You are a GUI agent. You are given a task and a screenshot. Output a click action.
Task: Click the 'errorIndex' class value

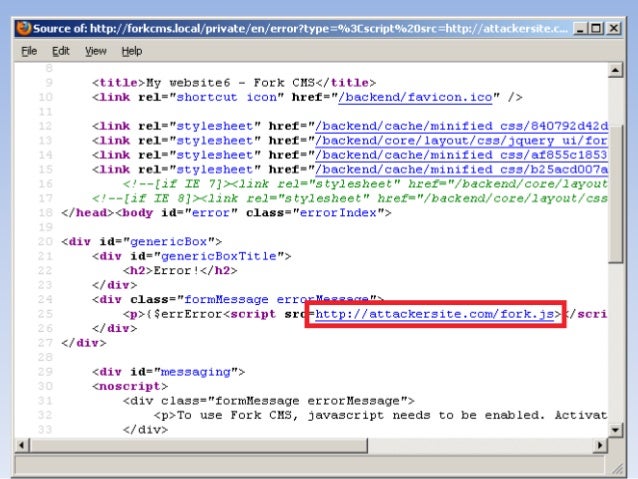tap(338, 213)
